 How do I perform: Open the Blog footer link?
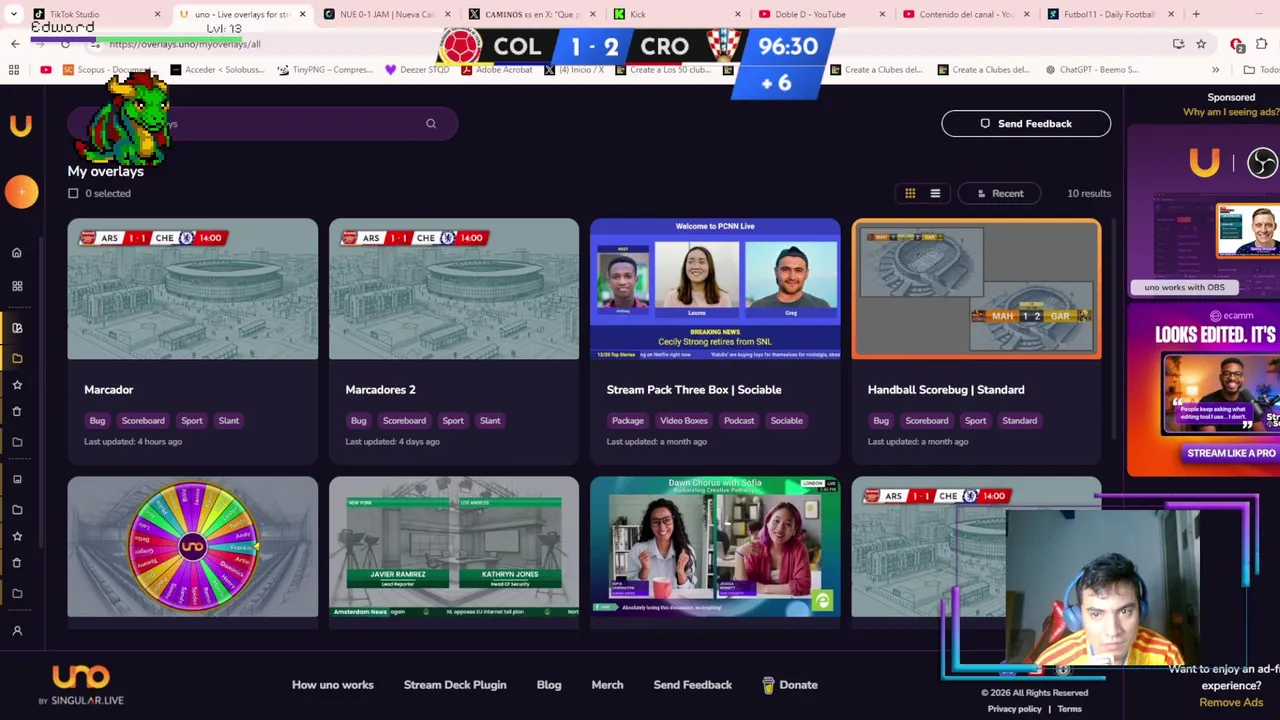549,685
